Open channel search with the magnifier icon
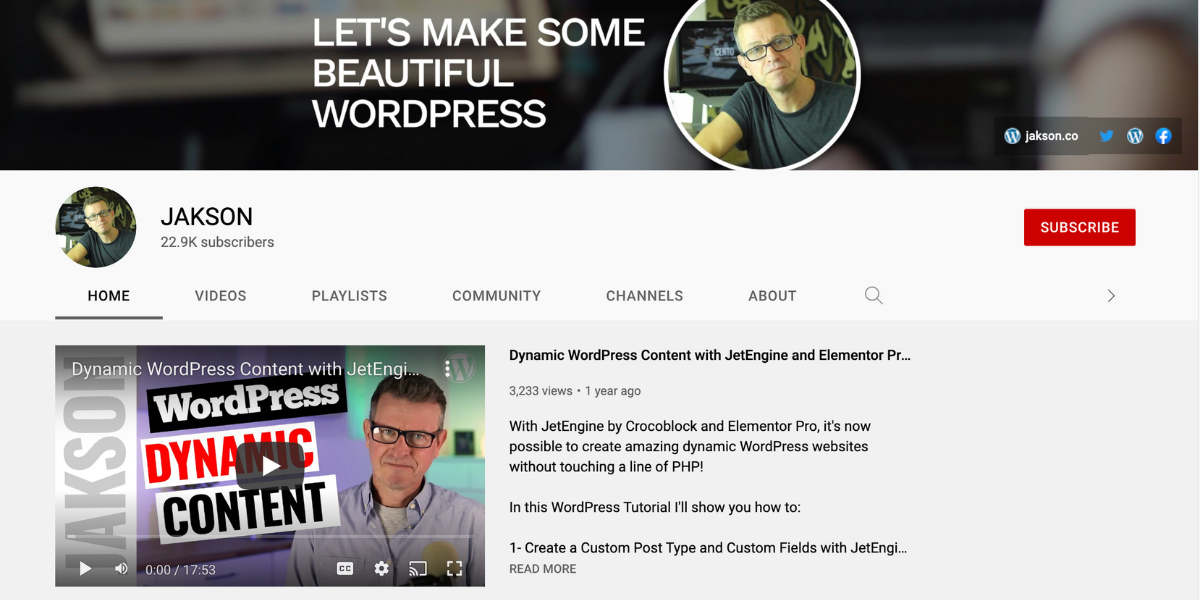Viewport: 1200px width, 600px height. (873, 295)
